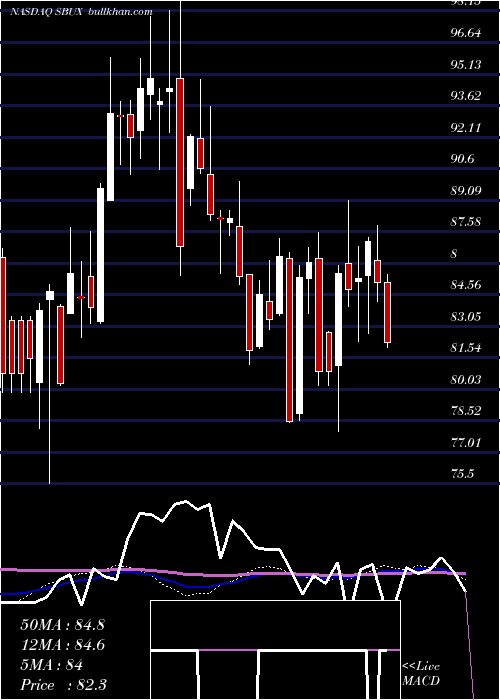500x700 pixels.
Task: Click the last red candlestick on the right
Action: pos(387,312)
